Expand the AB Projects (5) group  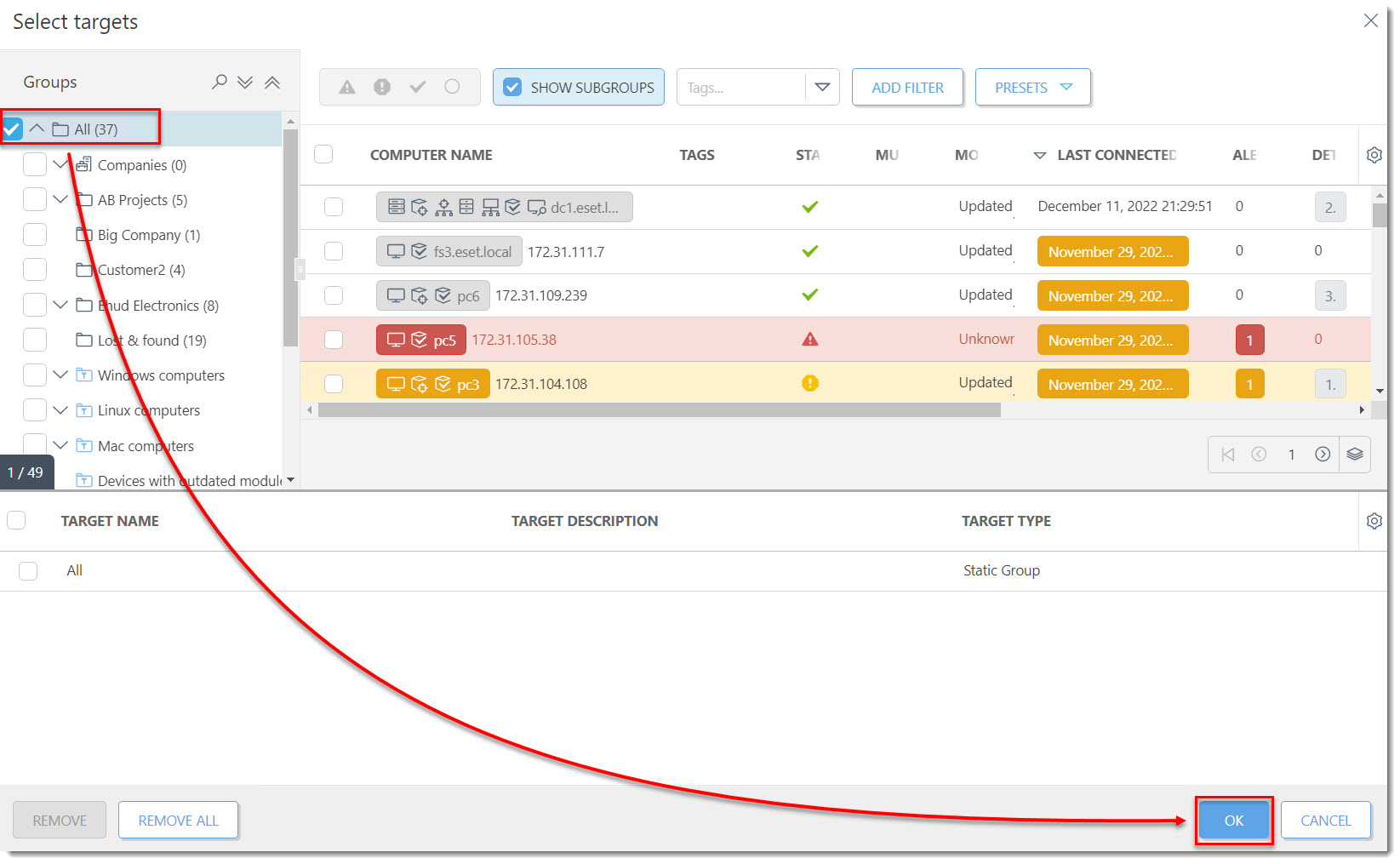[60, 199]
